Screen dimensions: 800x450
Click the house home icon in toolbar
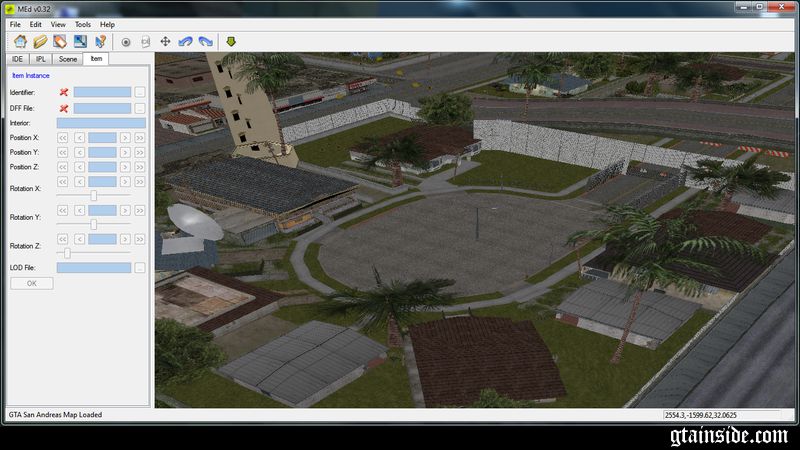[20, 41]
